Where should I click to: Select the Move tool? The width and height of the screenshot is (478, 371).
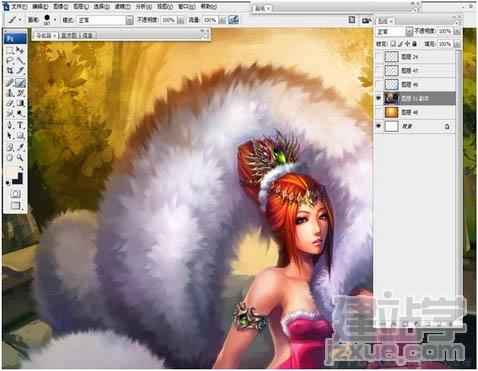(20, 51)
